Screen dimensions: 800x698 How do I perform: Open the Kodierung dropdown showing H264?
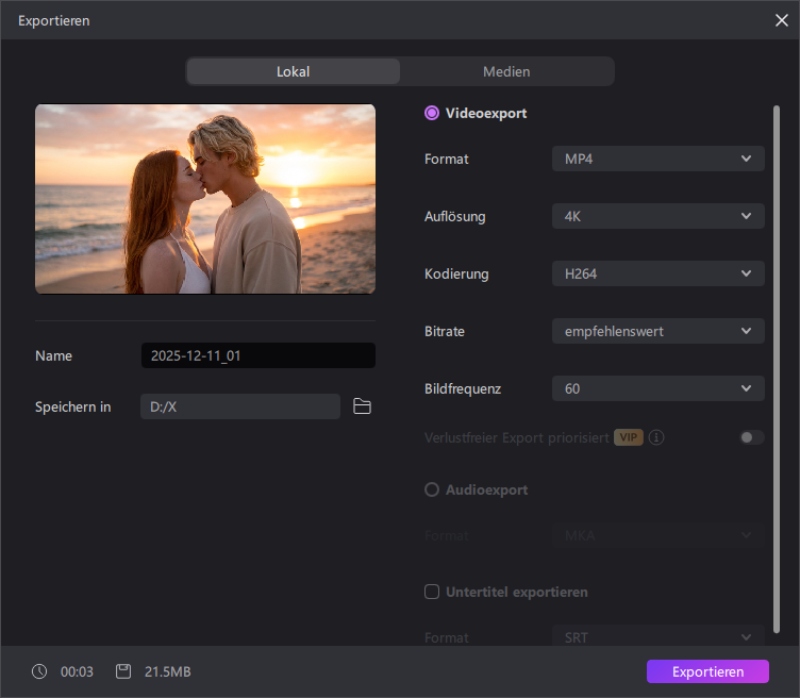(658, 274)
